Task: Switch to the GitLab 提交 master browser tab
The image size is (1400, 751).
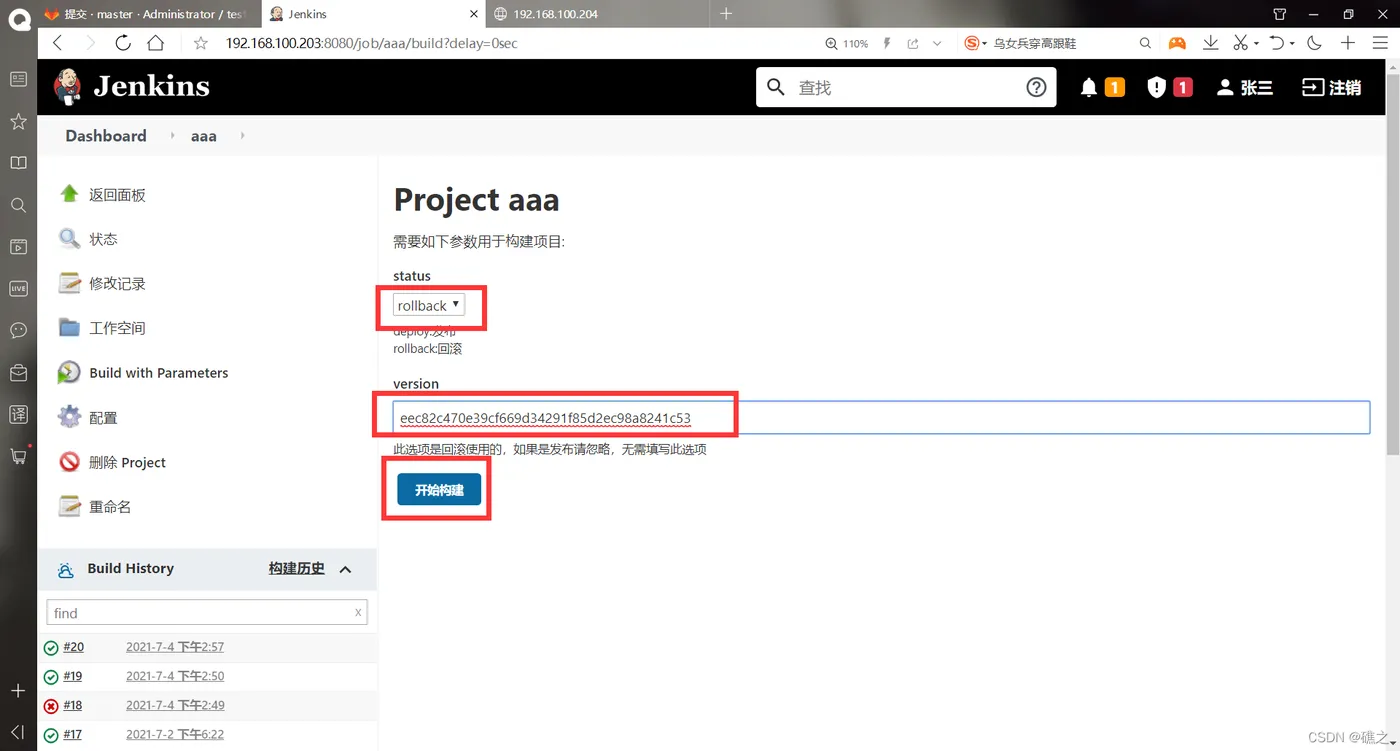Action: coord(149,14)
